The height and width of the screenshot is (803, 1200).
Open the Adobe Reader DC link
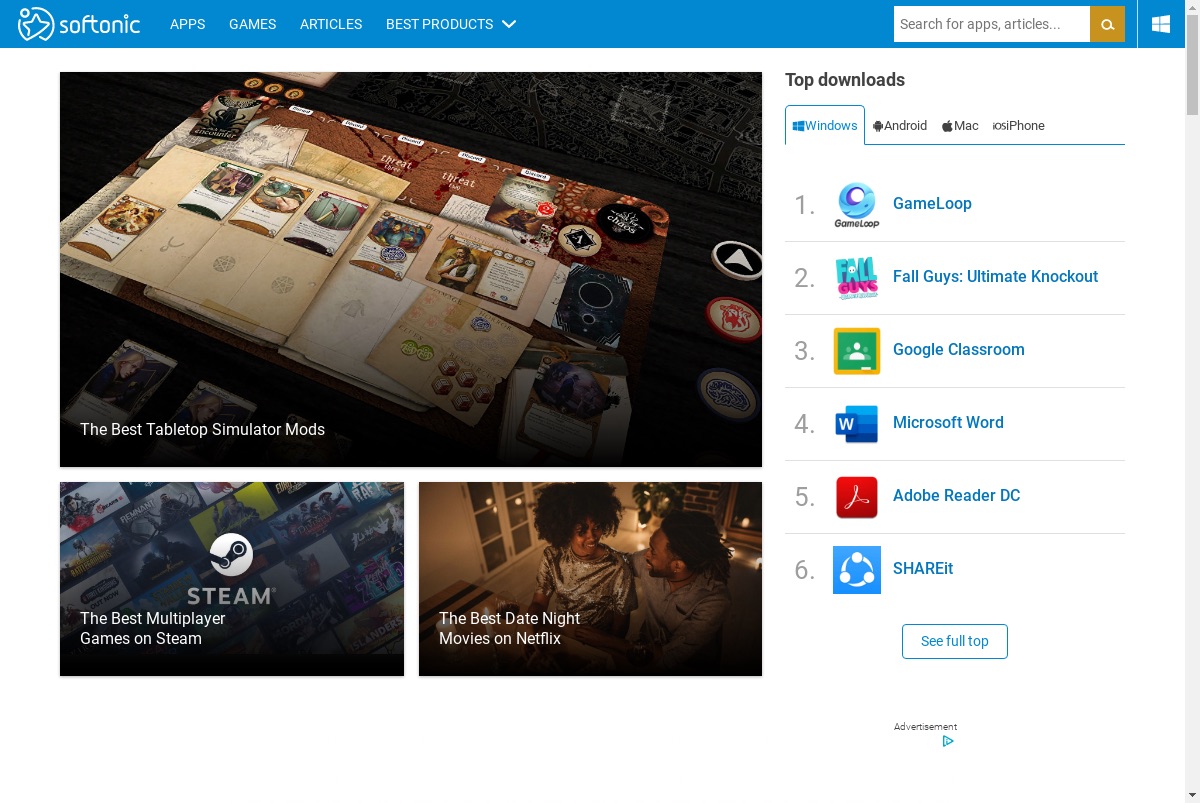tap(956, 495)
